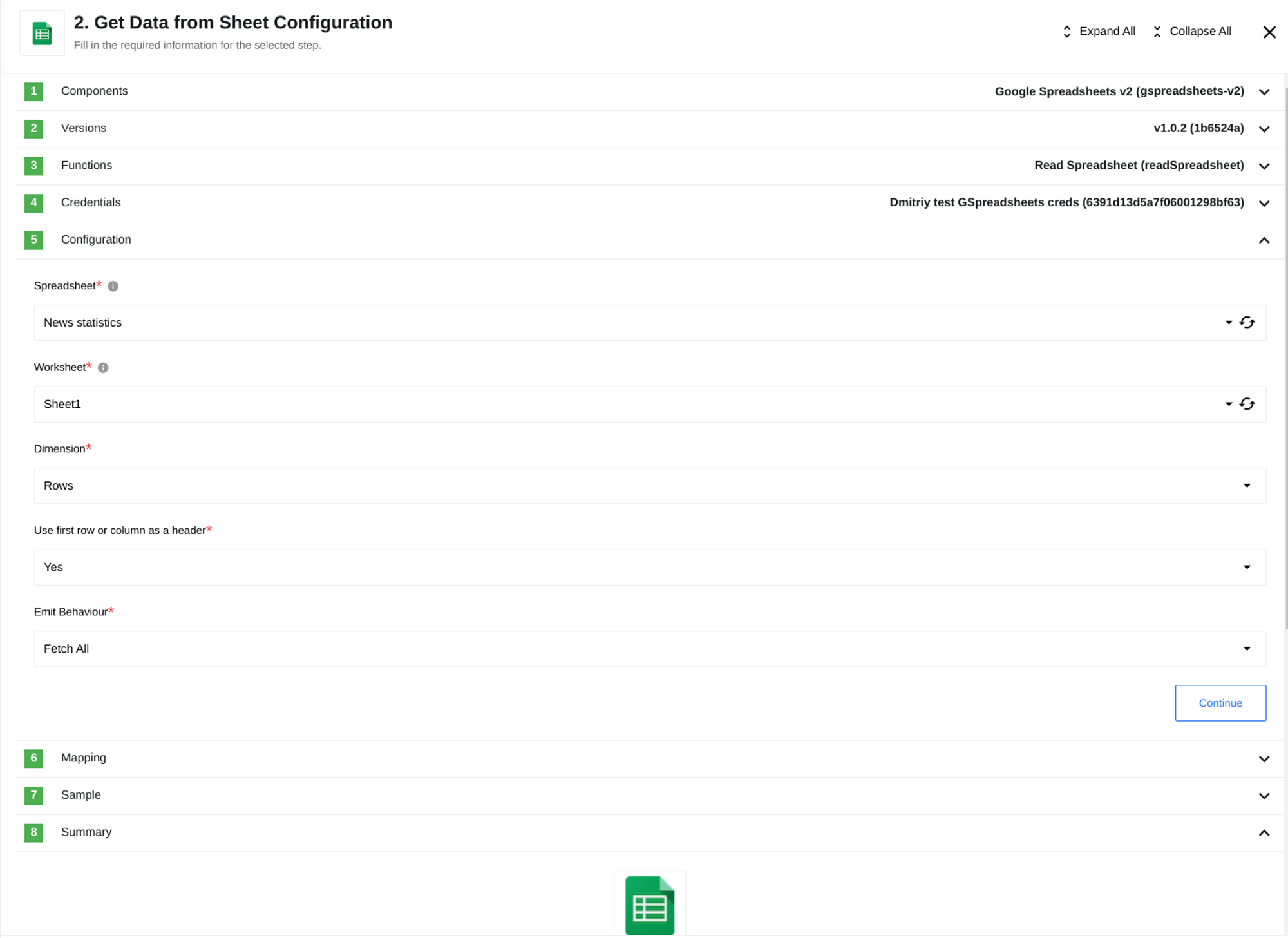Toggle the Configuration section collapse
This screenshot has height=938, width=1288.
1264,240
